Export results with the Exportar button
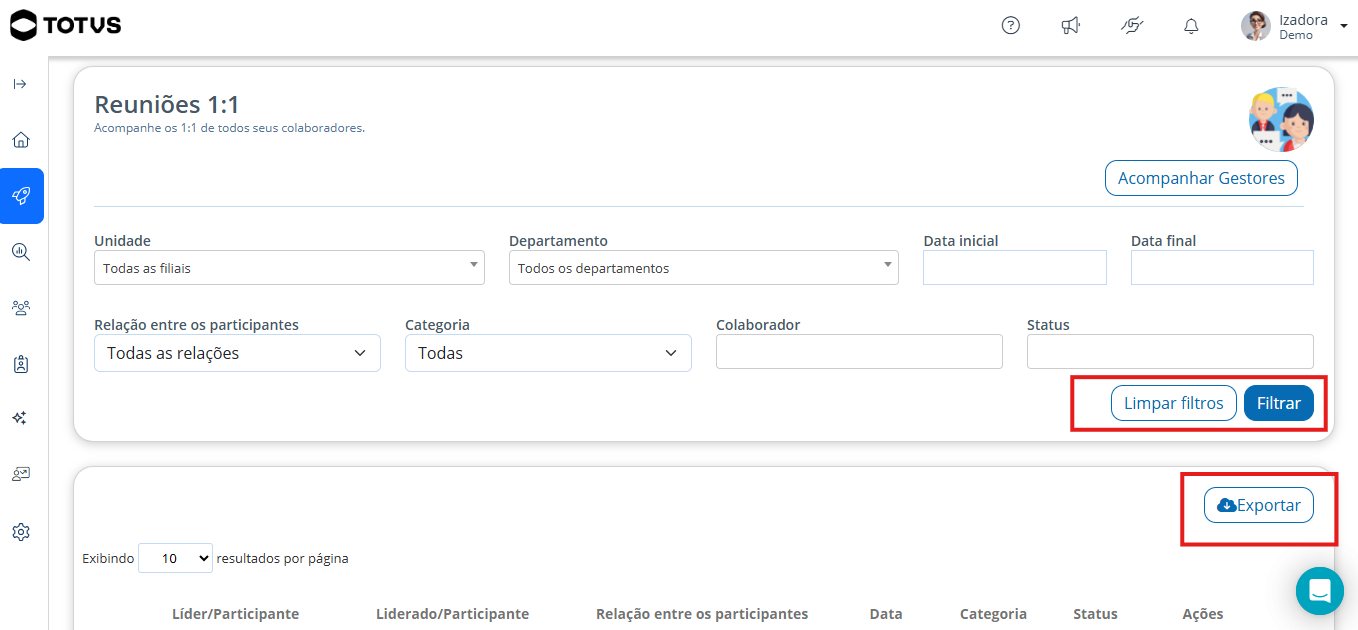This screenshot has width=1358, height=630. [1259, 505]
